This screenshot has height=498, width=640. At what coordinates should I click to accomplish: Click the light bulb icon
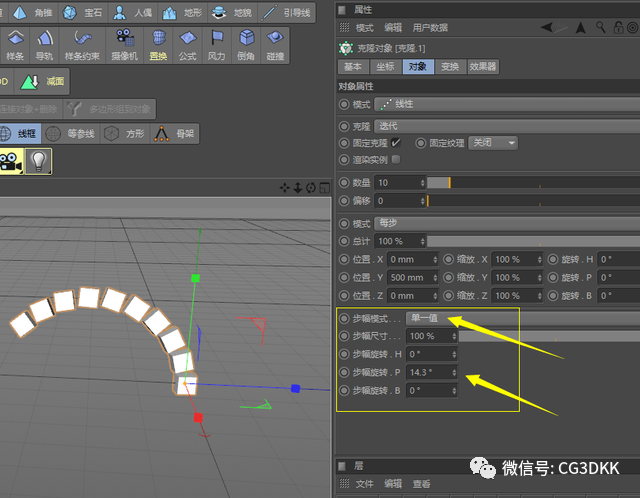click(x=38, y=162)
